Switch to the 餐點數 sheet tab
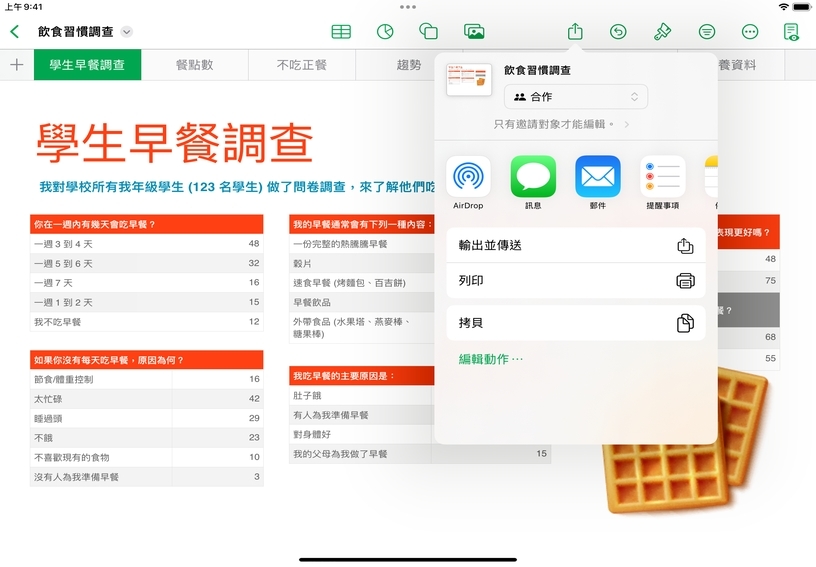Screen dimensions: 816x567 pyautogui.click(x=194, y=65)
